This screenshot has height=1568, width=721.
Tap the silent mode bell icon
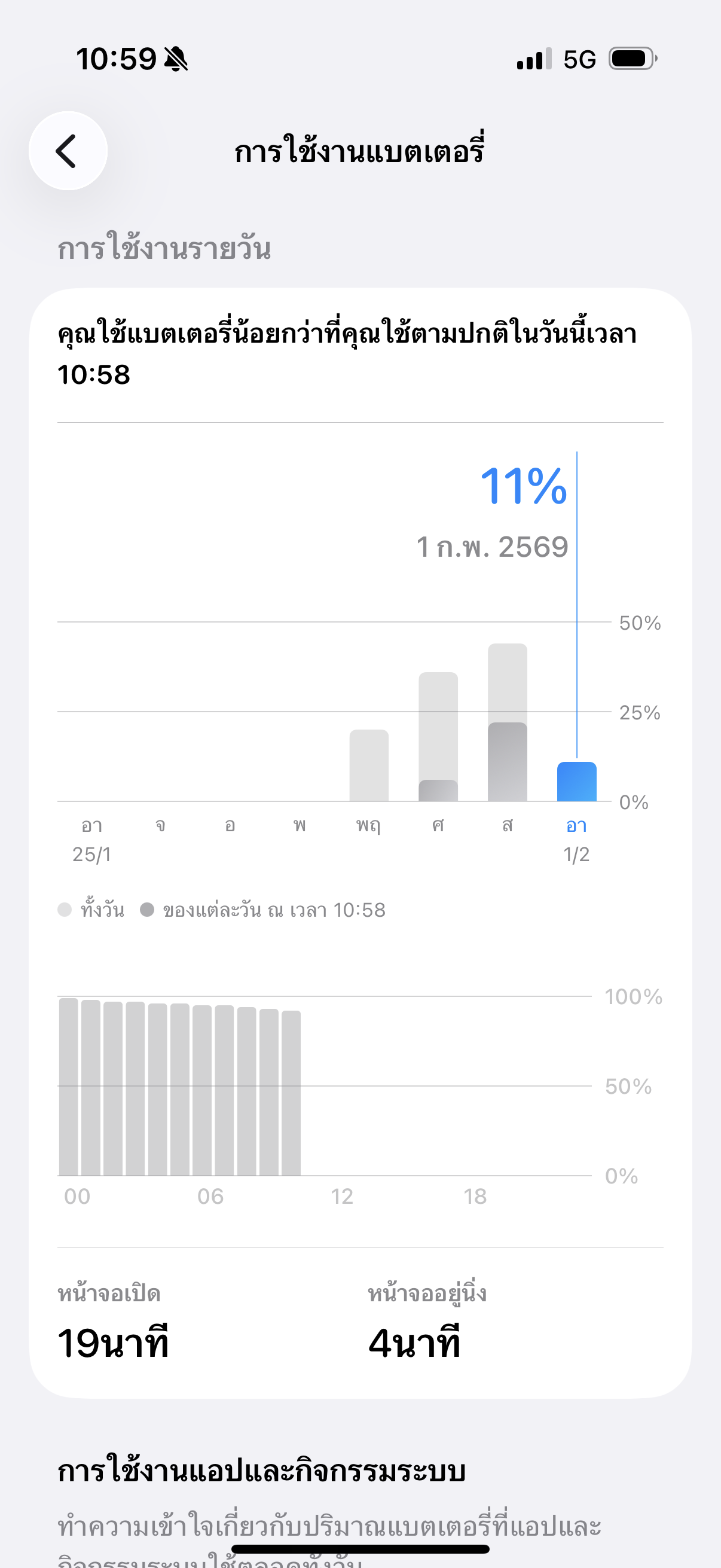pos(176,59)
